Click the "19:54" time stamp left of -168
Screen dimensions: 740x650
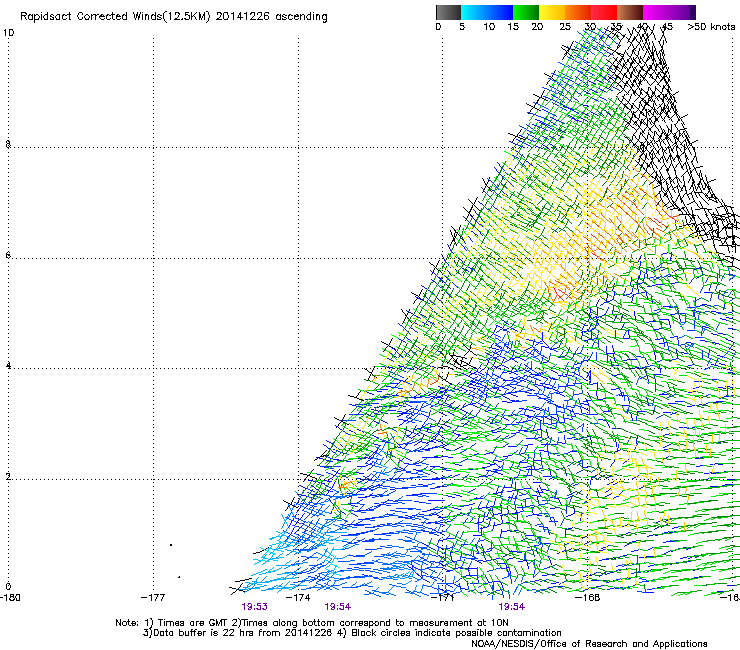pos(512,607)
